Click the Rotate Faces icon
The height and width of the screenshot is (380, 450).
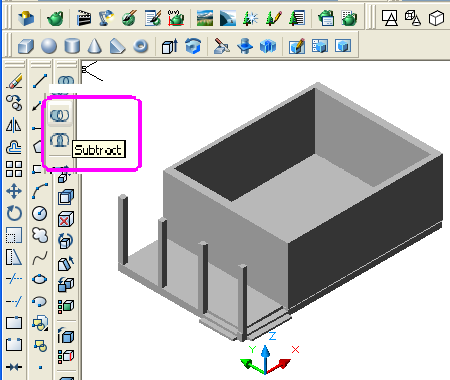click(66, 241)
